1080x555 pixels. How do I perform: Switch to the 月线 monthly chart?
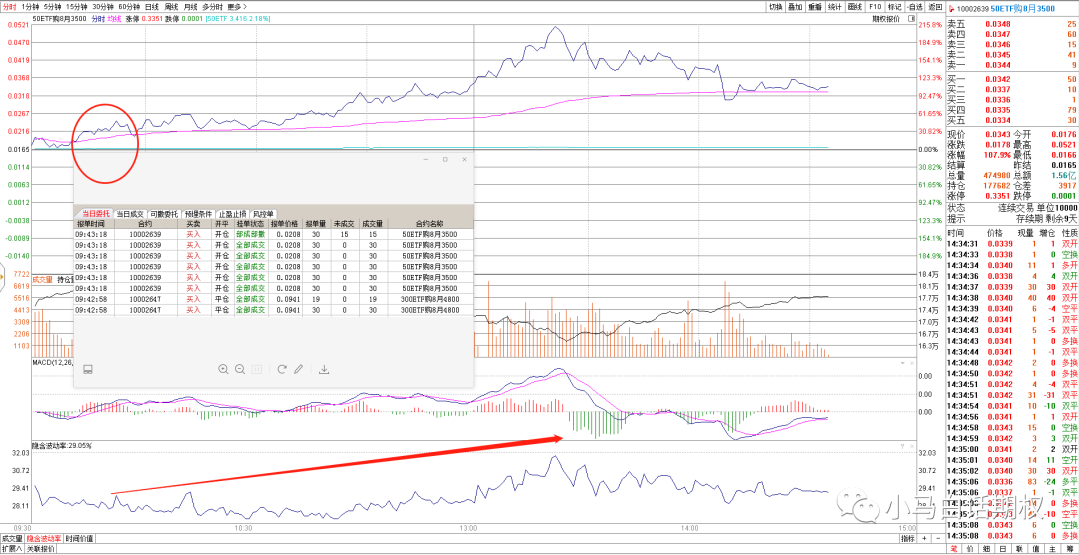coord(191,6)
